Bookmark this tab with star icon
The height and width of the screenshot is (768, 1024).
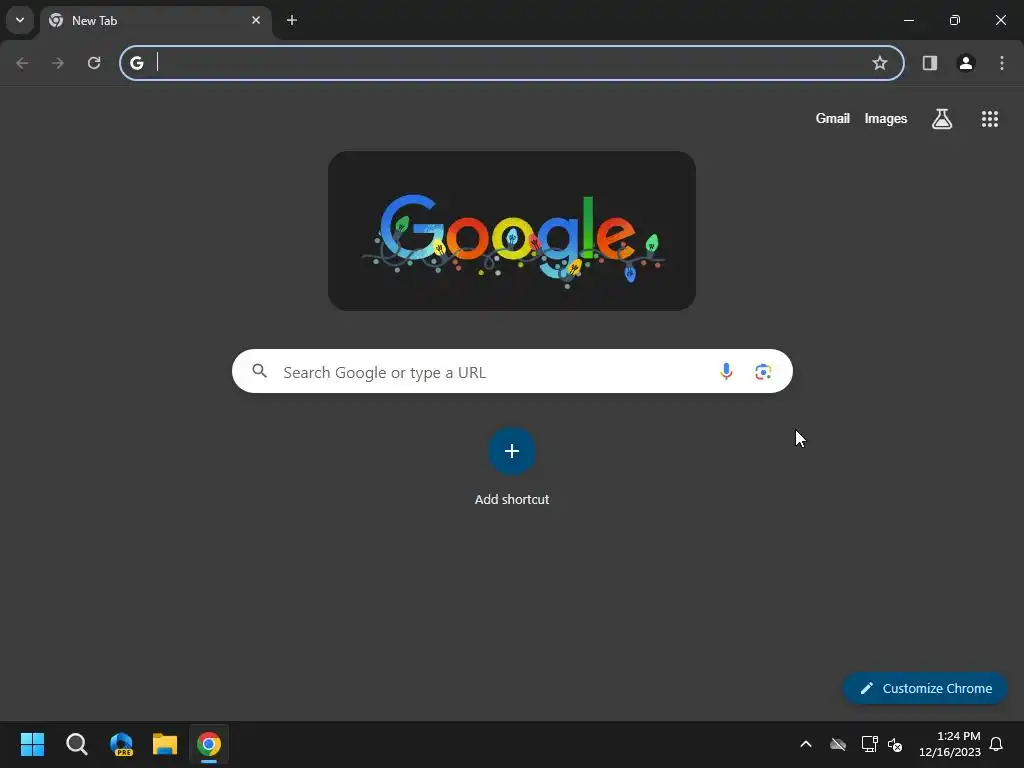click(x=880, y=63)
